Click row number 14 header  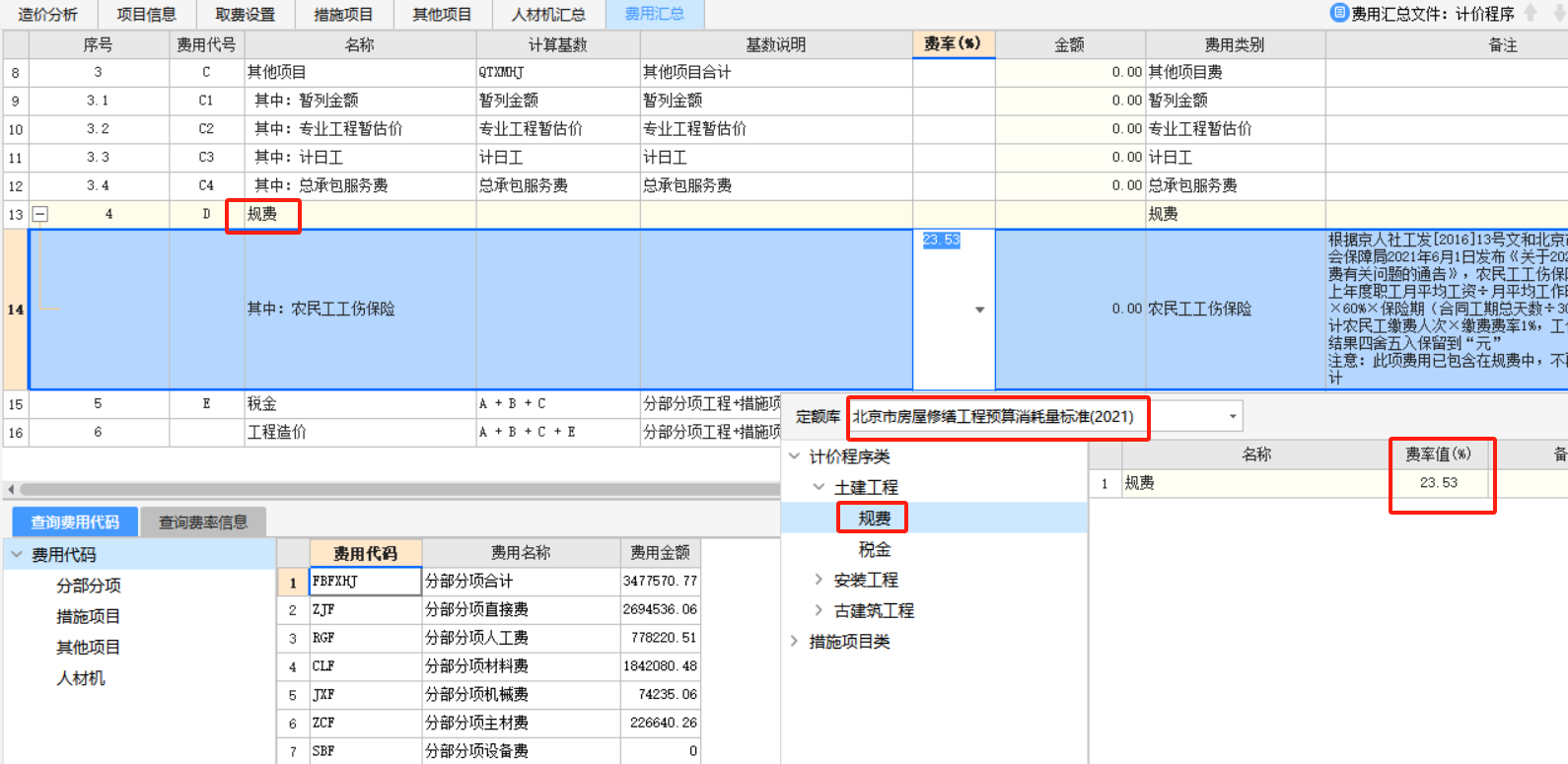click(16, 310)
